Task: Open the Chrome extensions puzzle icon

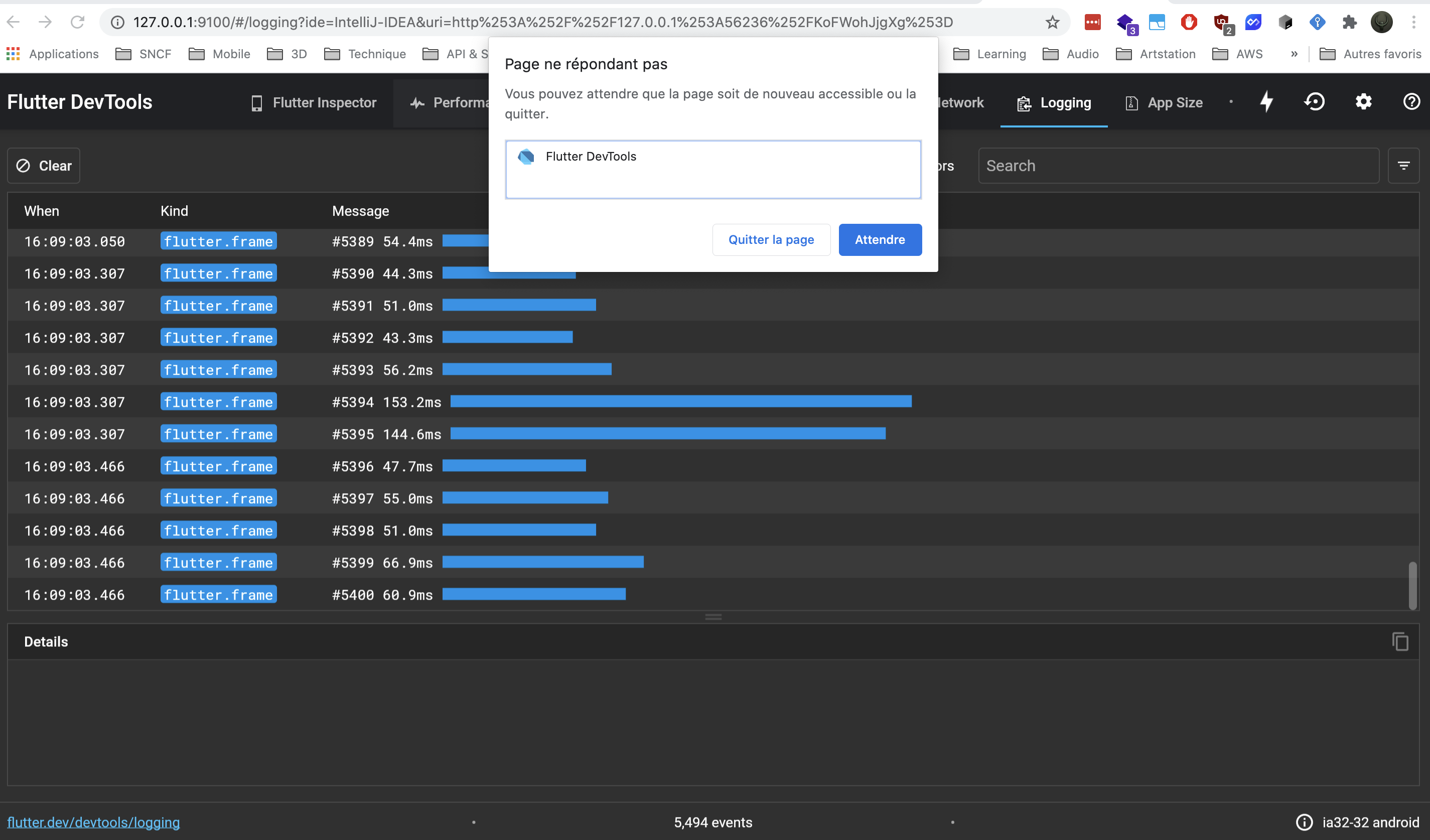Action: tap(1349, 23)
